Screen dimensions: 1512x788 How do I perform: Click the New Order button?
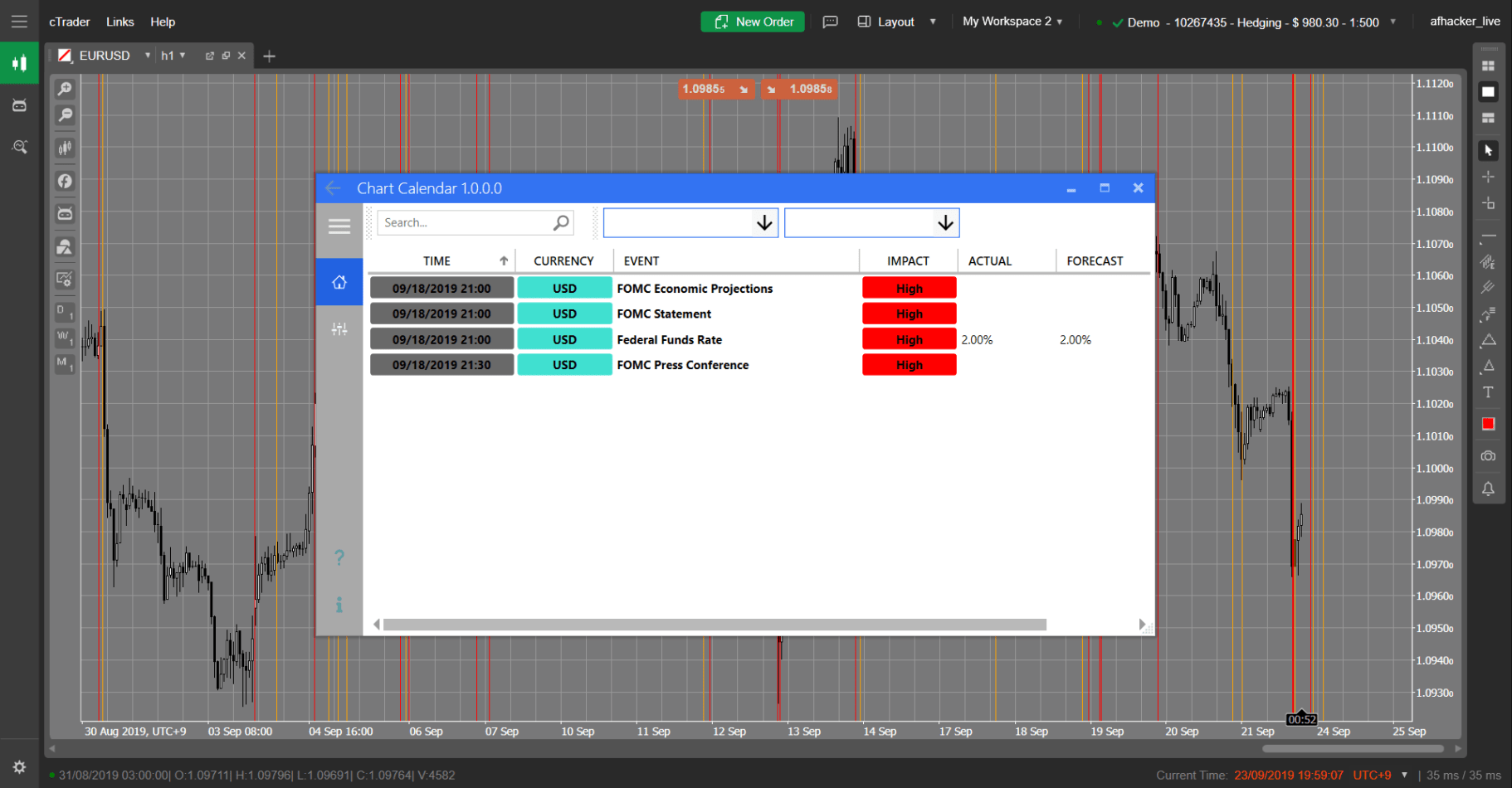pyautogui.click(x=753, y=22)
